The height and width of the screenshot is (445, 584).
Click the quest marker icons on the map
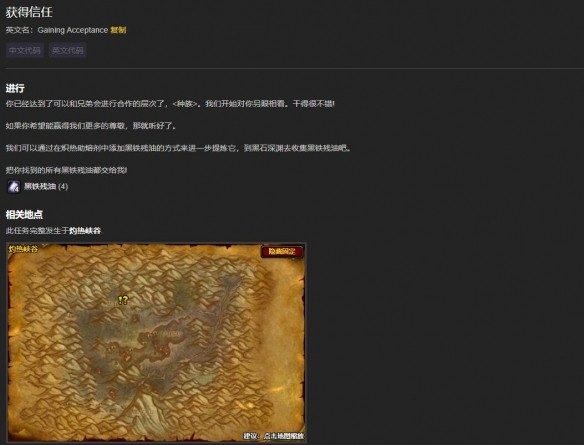[x=123, y=300]
